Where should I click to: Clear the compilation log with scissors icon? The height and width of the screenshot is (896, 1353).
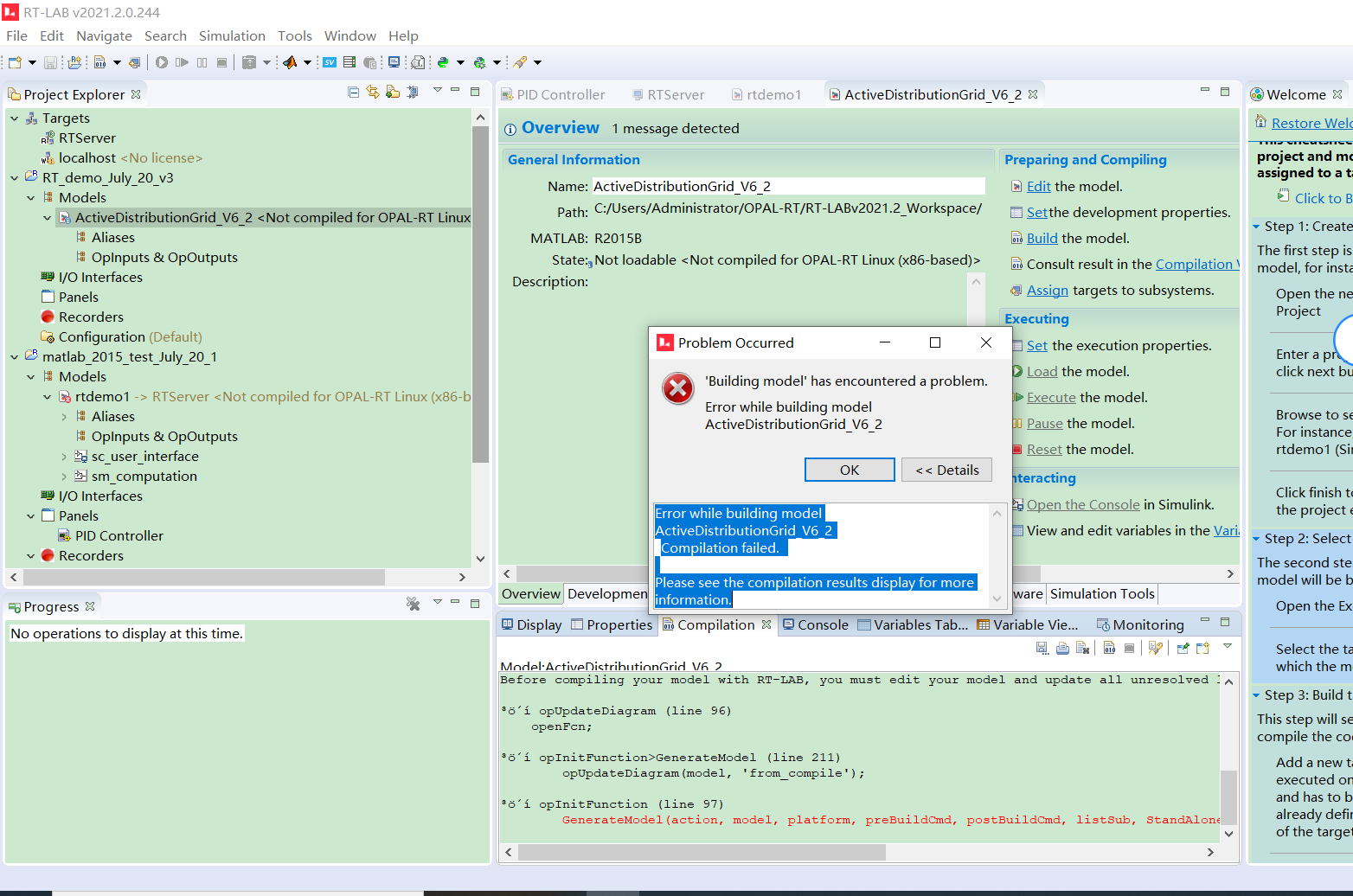click(1082, 648)
